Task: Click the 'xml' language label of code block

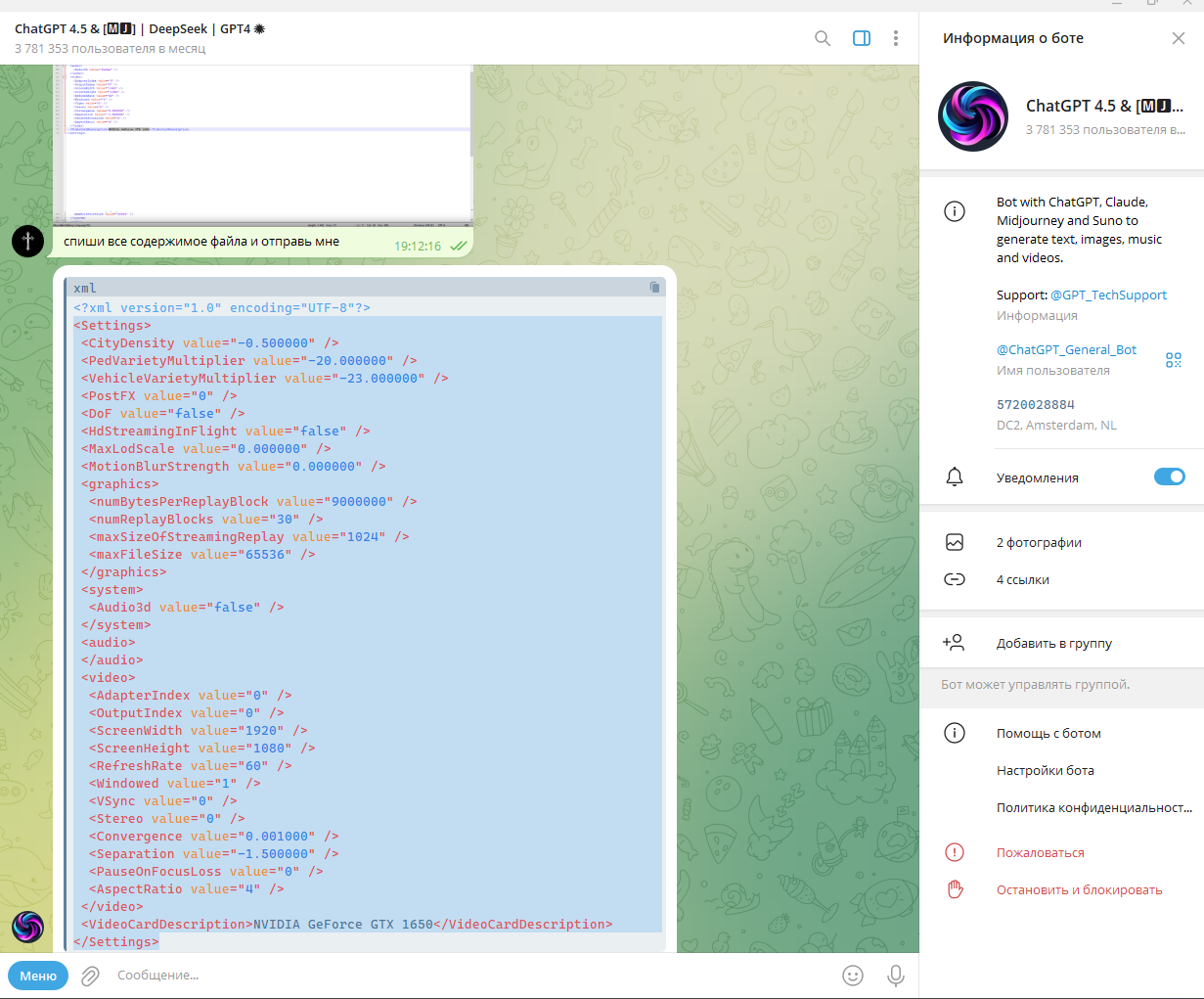Action: click(85, 288)
